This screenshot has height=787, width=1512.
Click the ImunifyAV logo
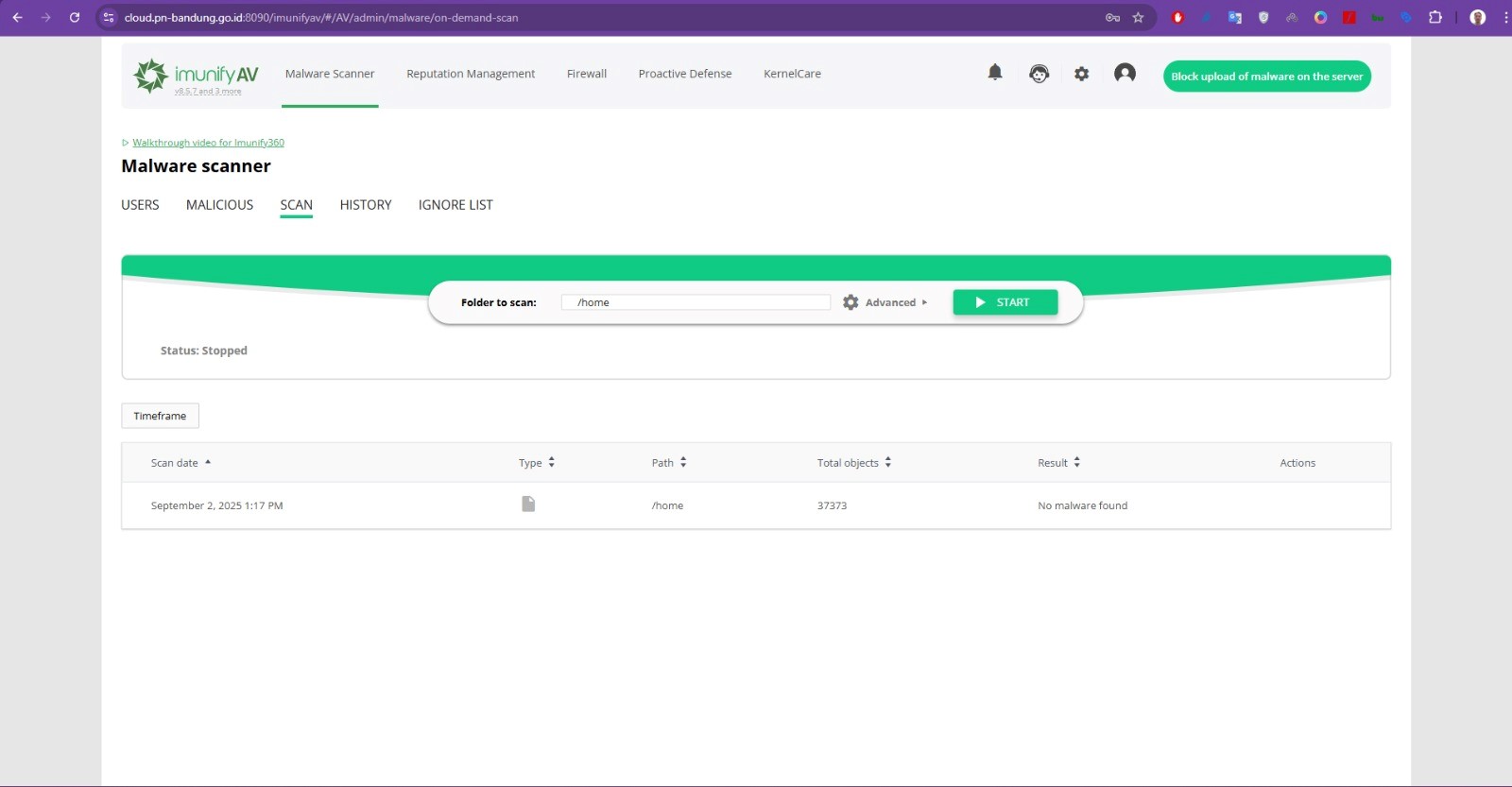(x=197, y=75)
